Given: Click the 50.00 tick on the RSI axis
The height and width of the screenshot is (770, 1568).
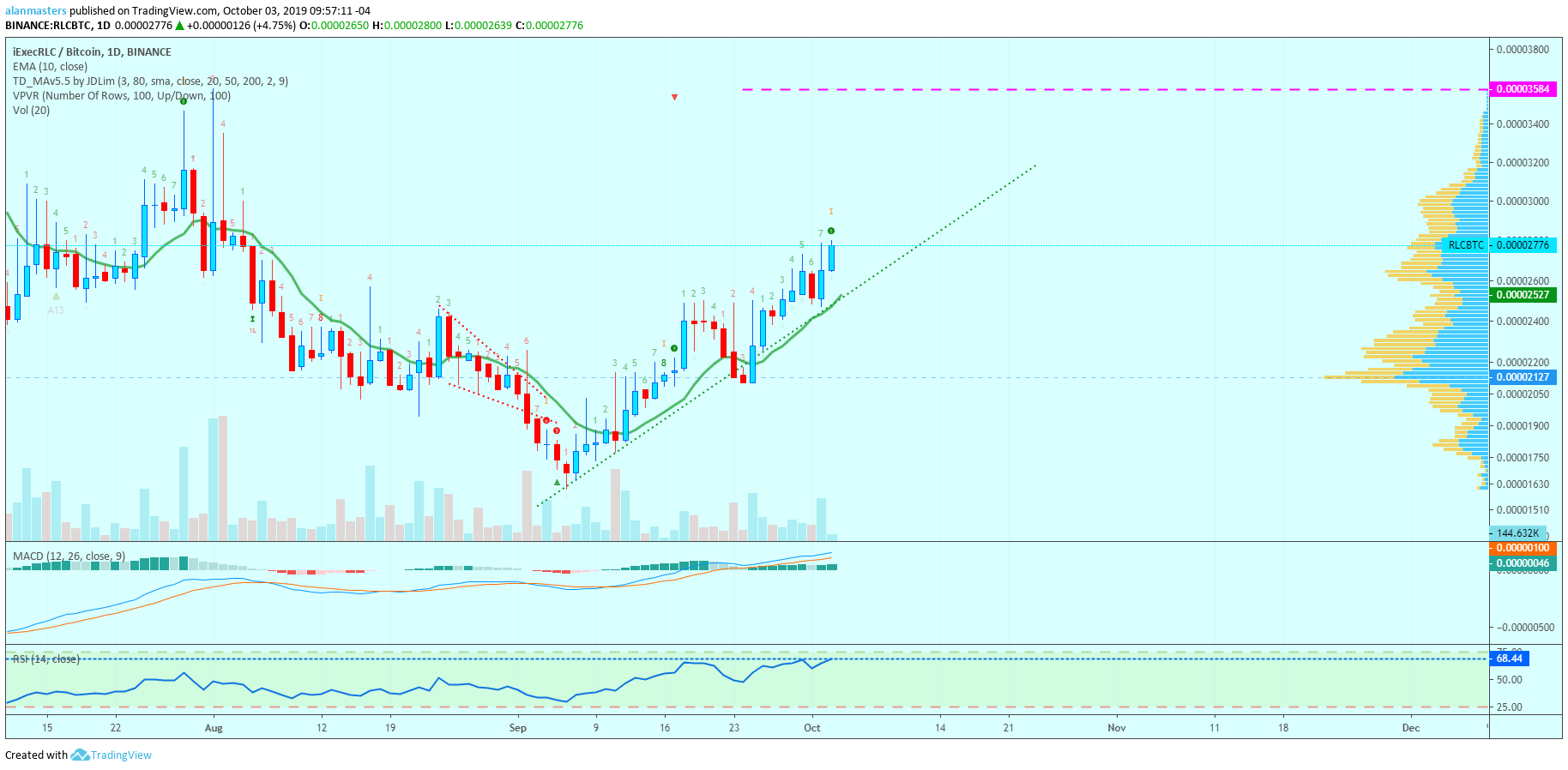Looking at the screenshot, I should pos(1510,680).
